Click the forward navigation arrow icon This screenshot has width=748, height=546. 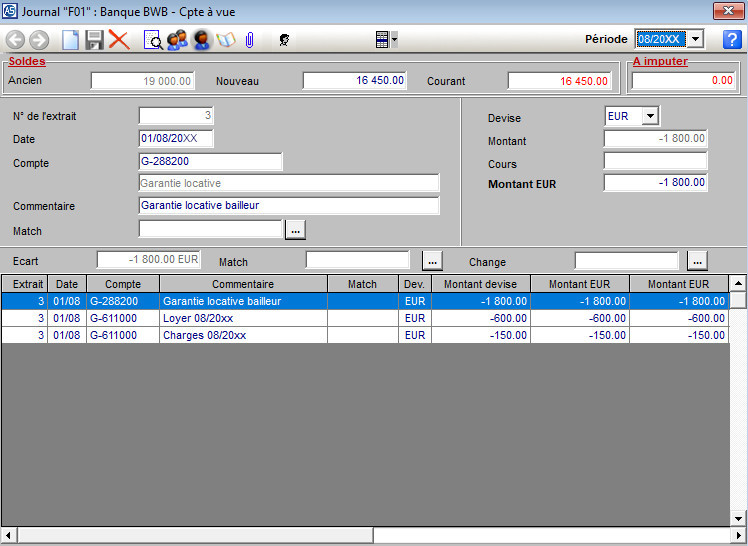[39, 40]
